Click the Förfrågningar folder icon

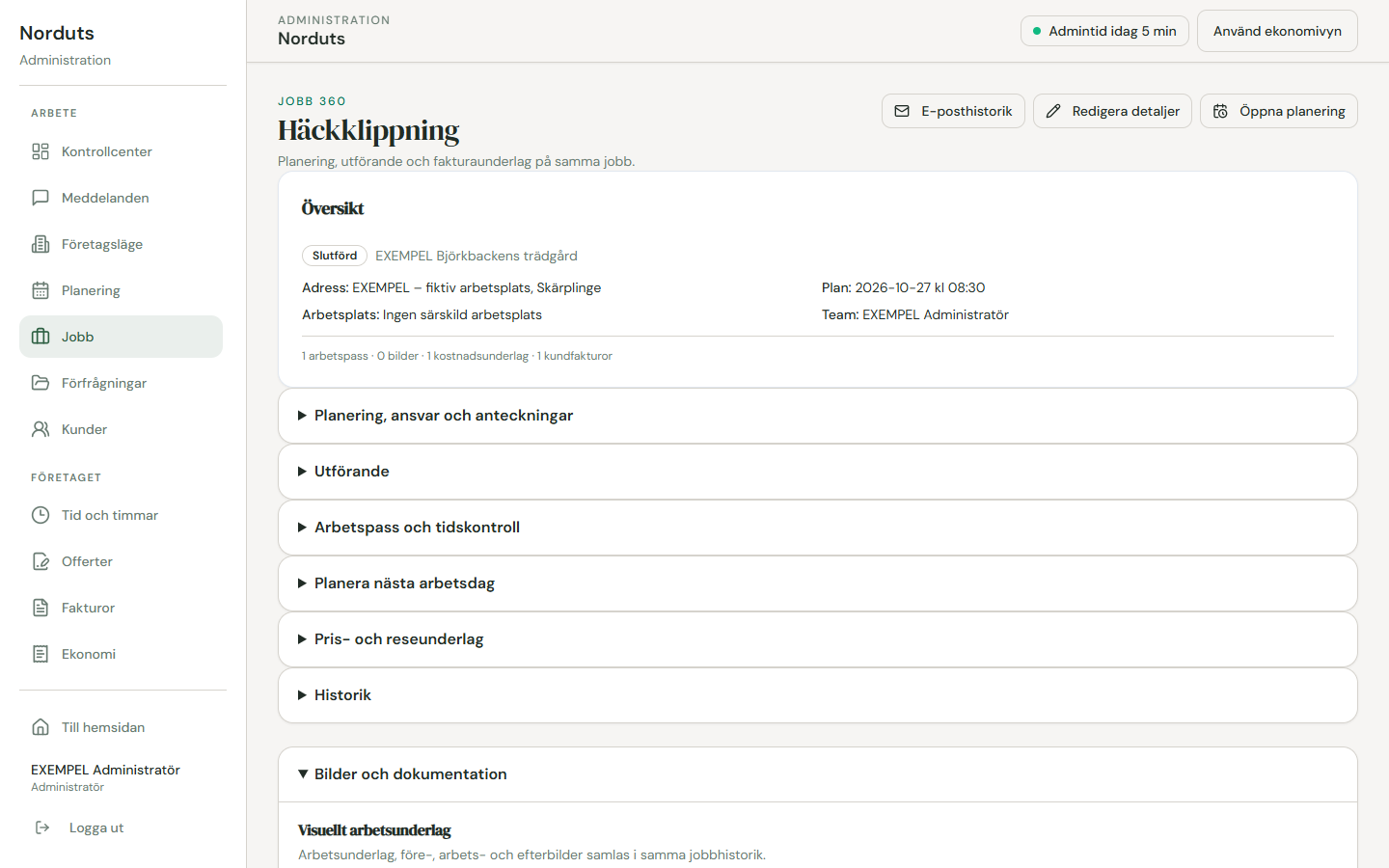coord(41,383)
